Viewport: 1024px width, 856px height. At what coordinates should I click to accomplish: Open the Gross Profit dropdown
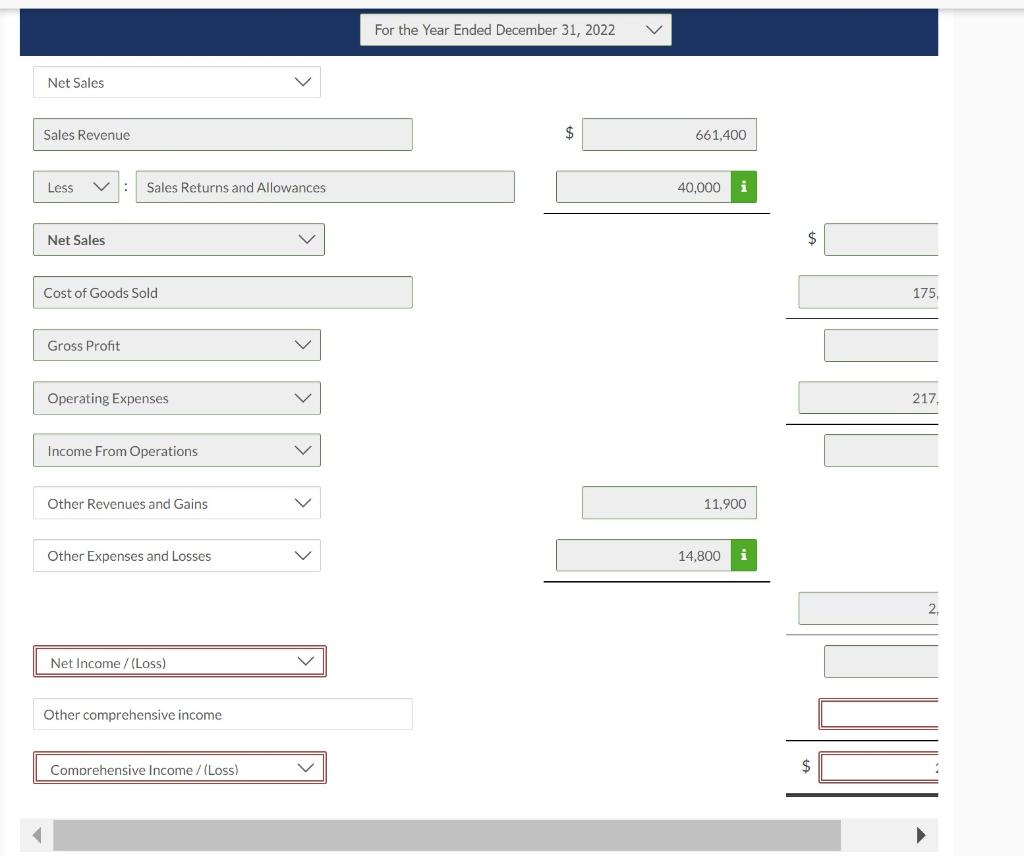[177, 345]
